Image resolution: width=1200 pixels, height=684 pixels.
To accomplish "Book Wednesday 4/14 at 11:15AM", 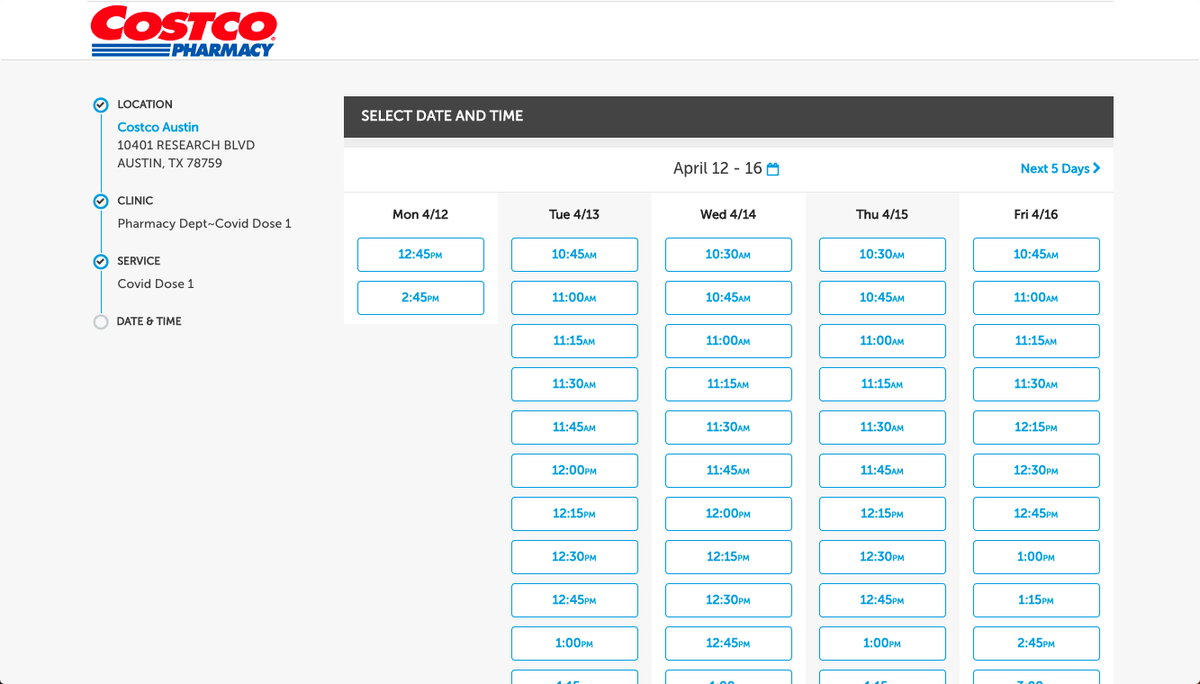I will click(728, 384).
